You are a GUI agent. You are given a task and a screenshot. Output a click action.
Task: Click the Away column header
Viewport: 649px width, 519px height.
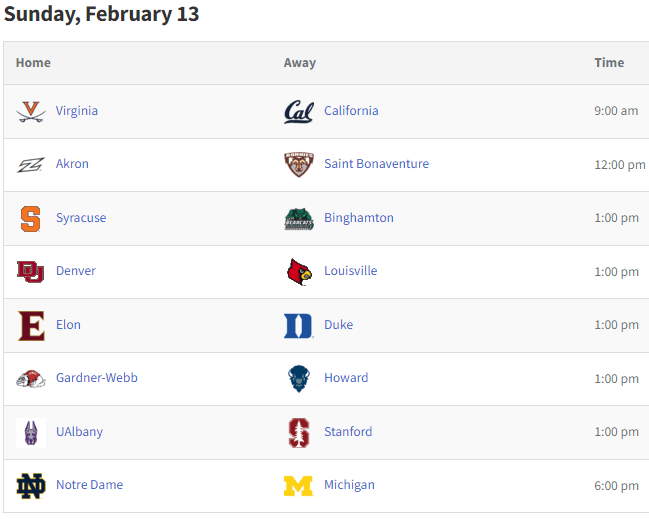coord(300,62)
